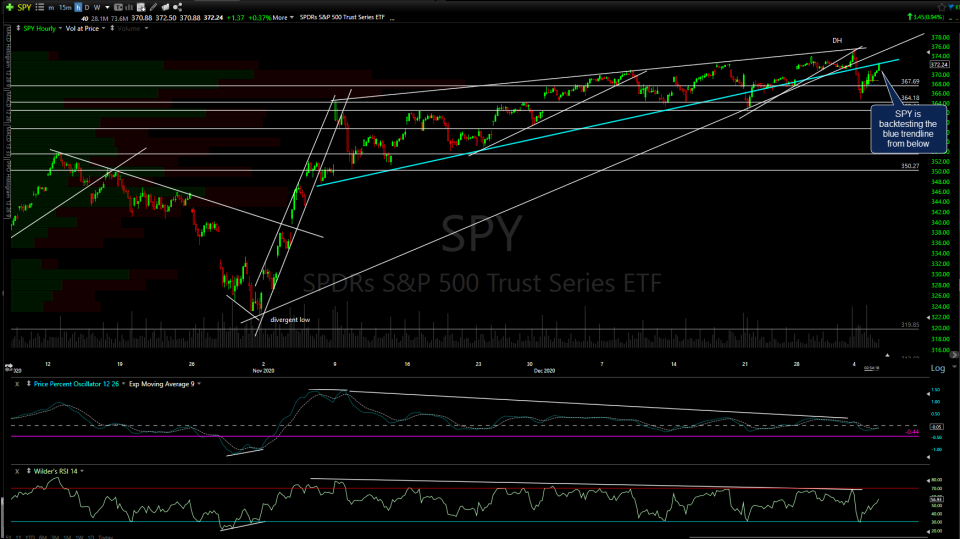Click the 28.1M volume value in quote bar
The width and height of the screenshot is (960, 539).
click(100, 18)
